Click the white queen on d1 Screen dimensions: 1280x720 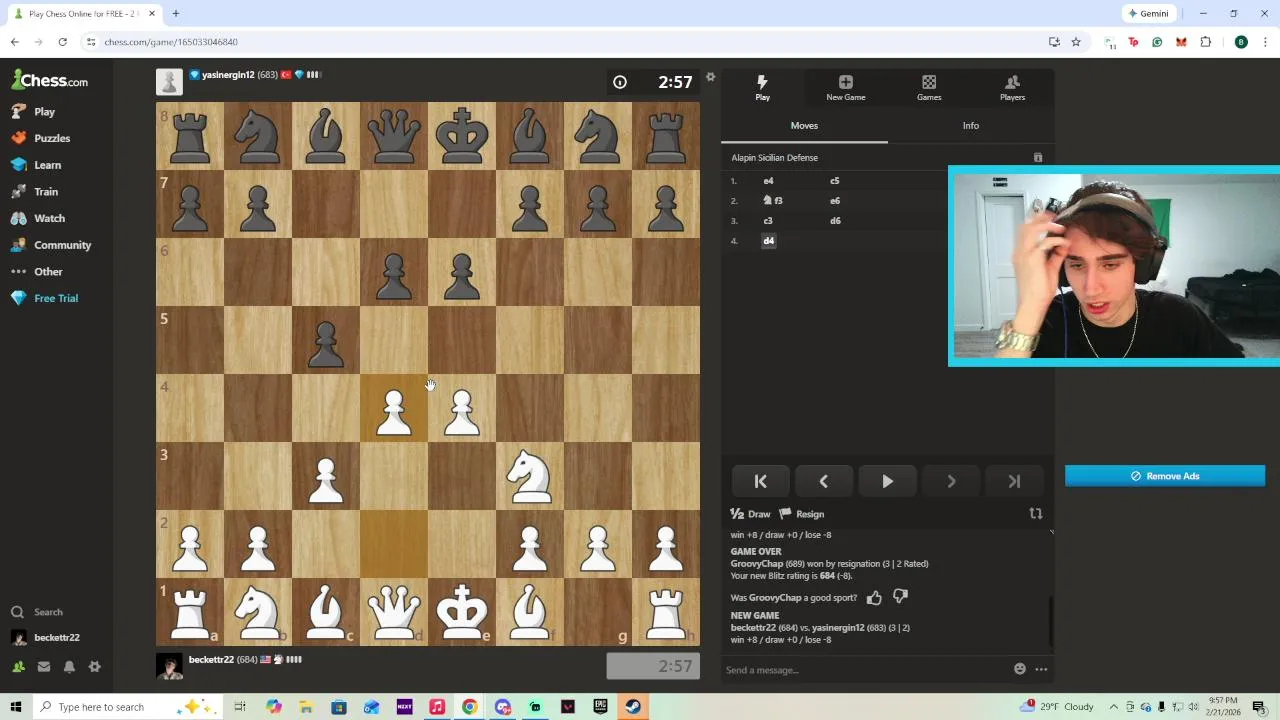click(394, 612)
